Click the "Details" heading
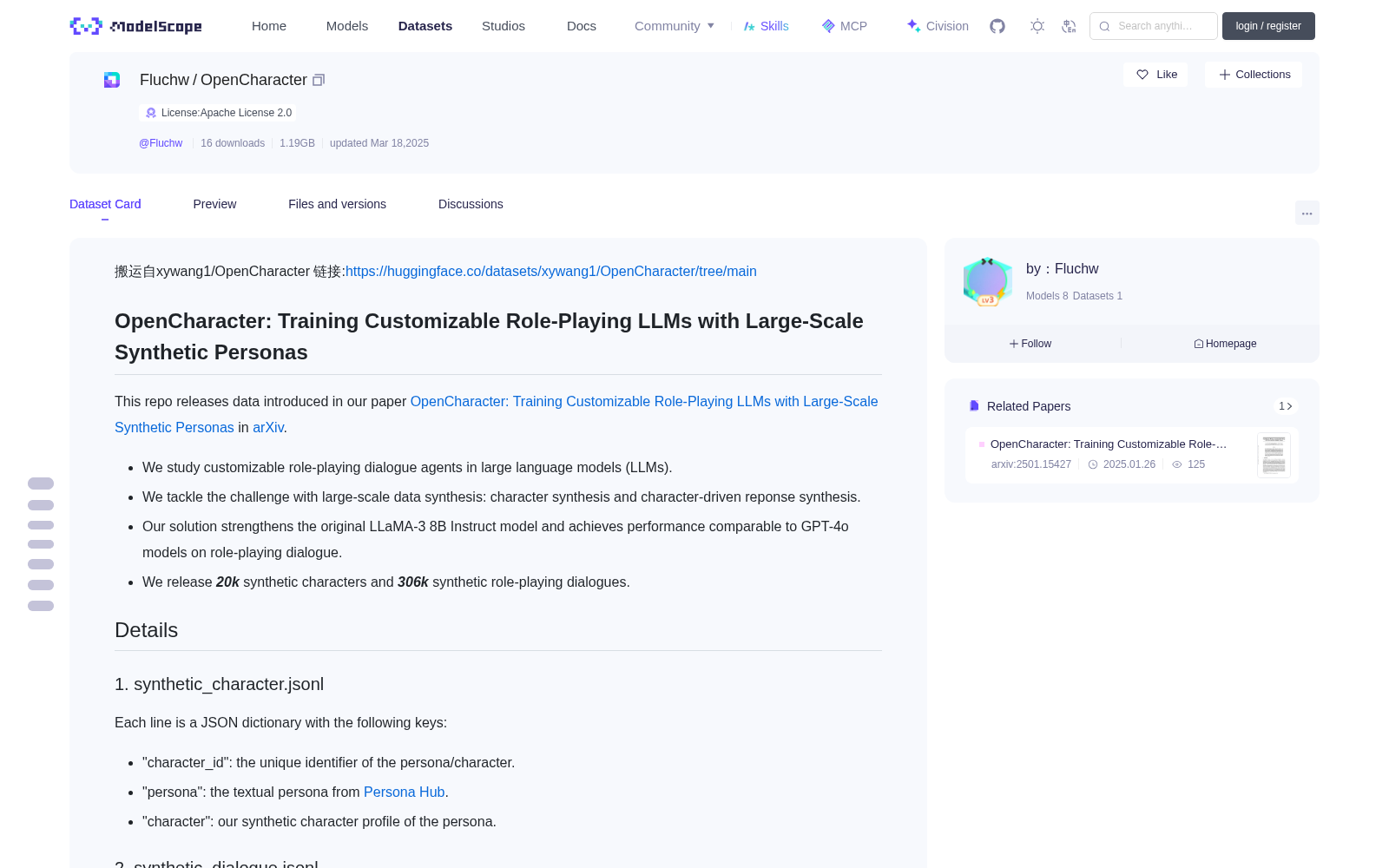Viewport: 1389px width, 868px height. point(146,630)
